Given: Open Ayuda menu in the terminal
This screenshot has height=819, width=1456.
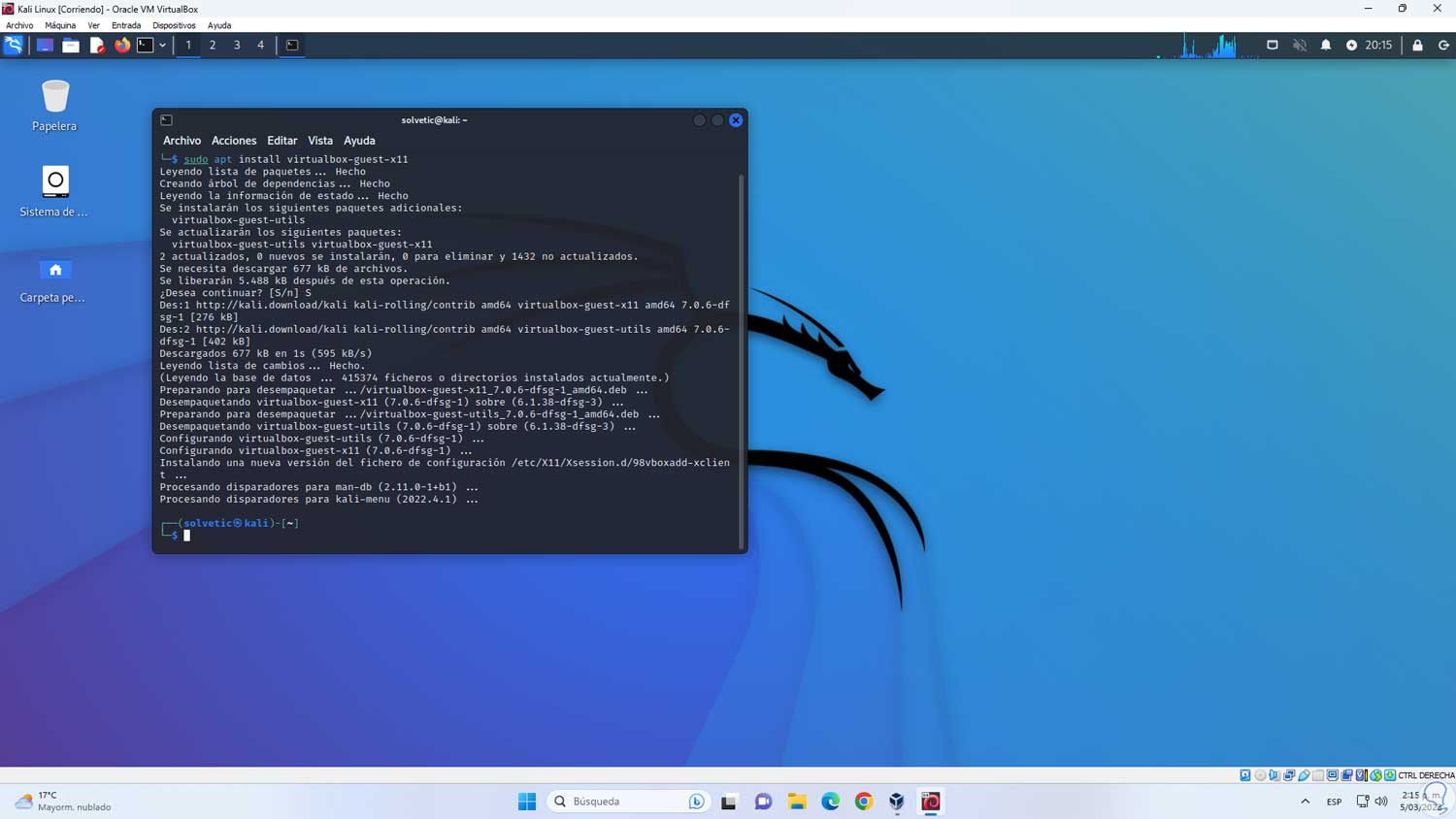Looking at the screenshot, I should coord(359,141).
